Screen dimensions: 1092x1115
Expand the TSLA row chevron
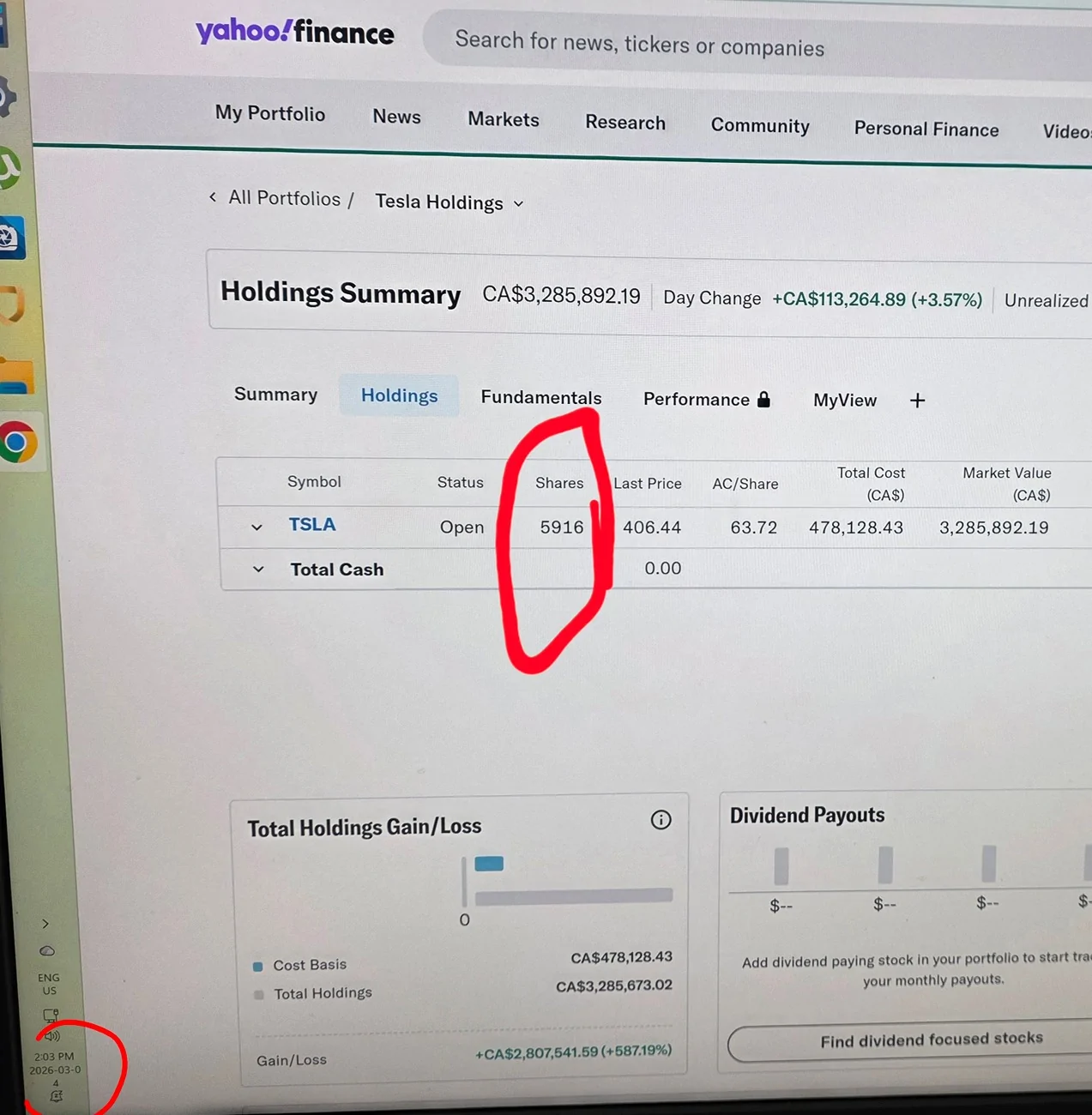256,527
